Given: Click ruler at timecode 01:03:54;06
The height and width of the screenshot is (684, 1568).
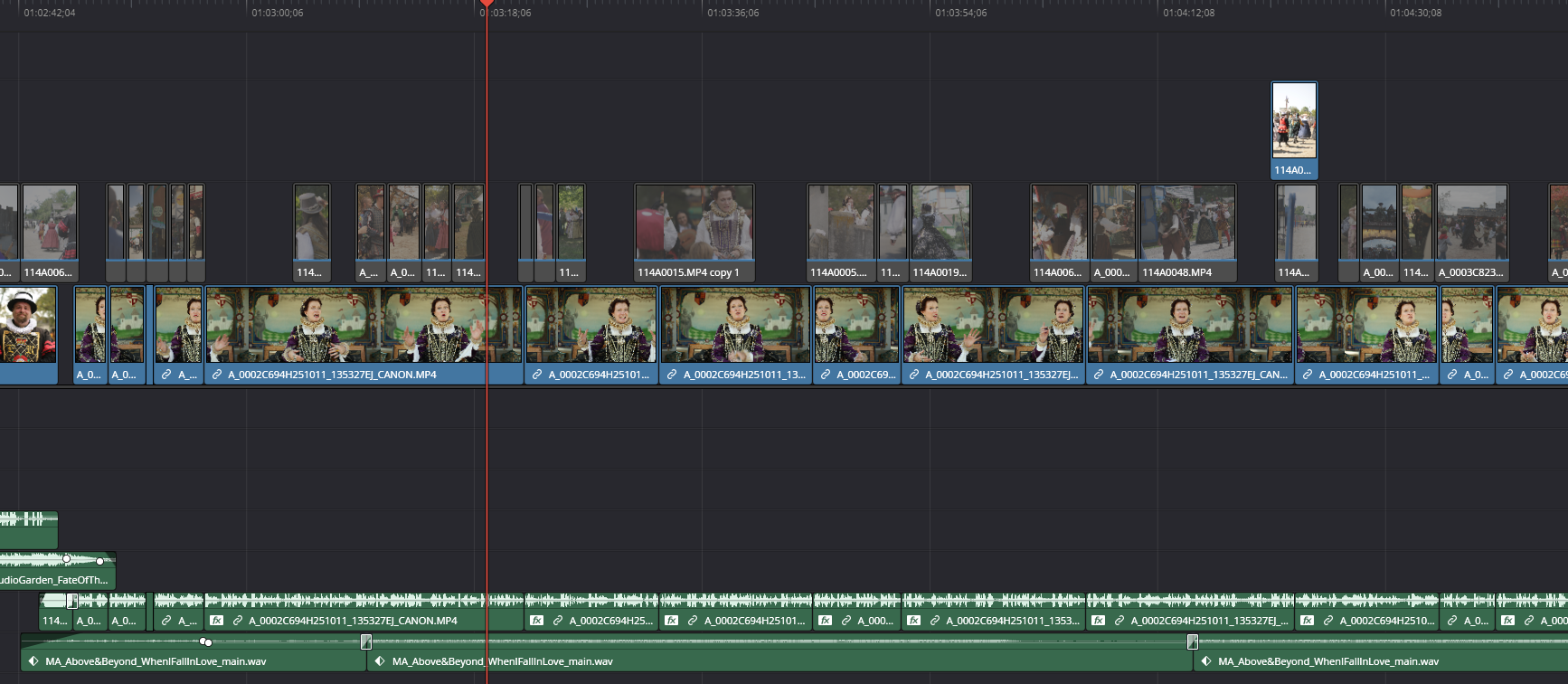Looking at the screenshot, I should pos(961,14).
